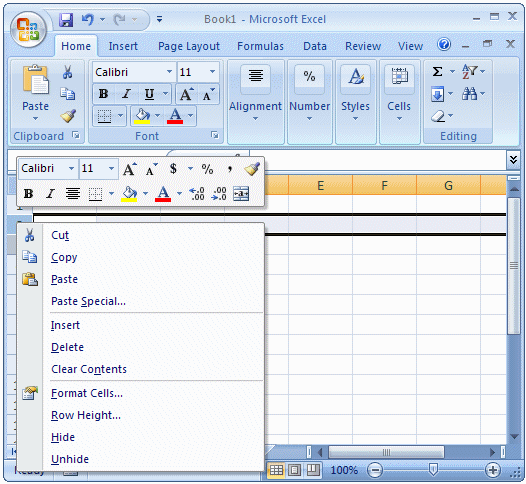Click the Office Button logo
The height and width of the screenshot is (484, 526).
pos(28,30)
